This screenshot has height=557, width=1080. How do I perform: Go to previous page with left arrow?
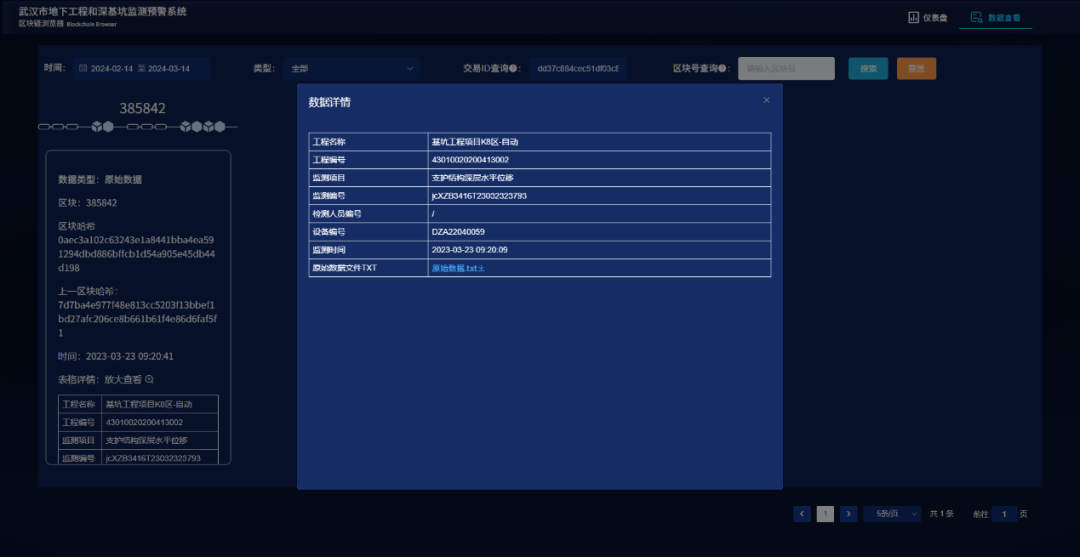(802, 514)
